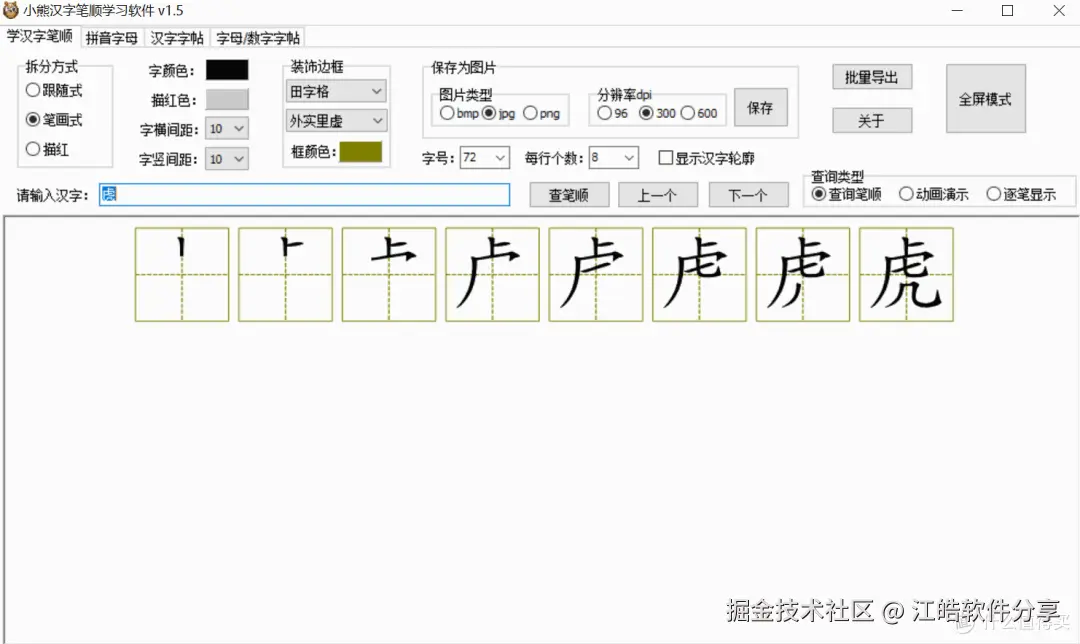Screen dimensions: 1080x644
Task: Switch to the 拼音字母 tab
Action: click(111, 38)
